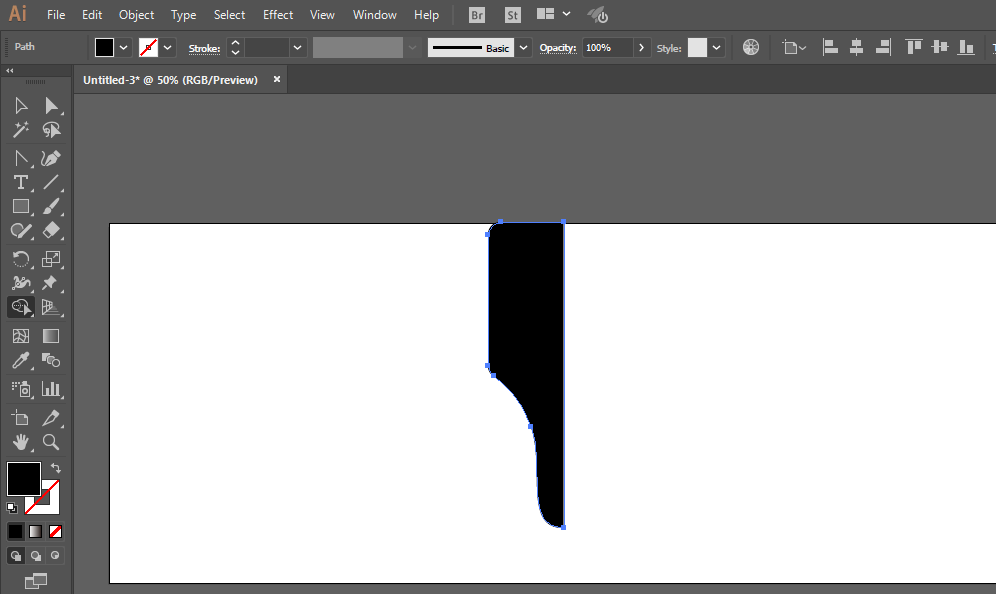Pick the Magic Wand tool

click(x=21, y=130)
